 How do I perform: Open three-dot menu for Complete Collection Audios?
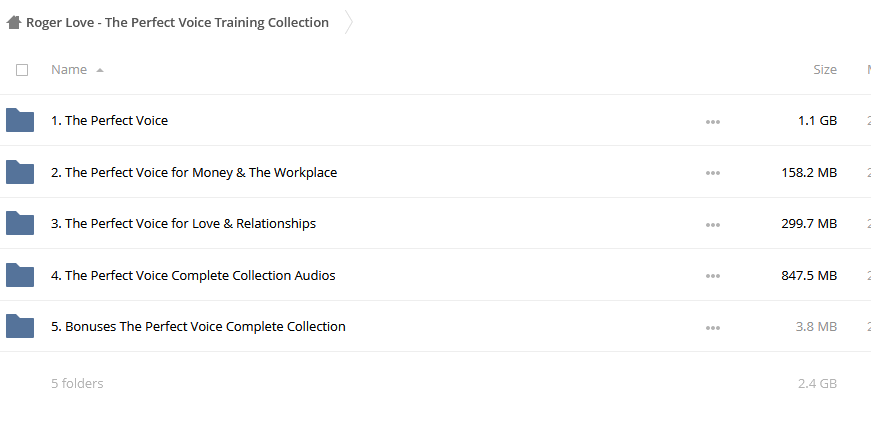[x=713, y=276]
